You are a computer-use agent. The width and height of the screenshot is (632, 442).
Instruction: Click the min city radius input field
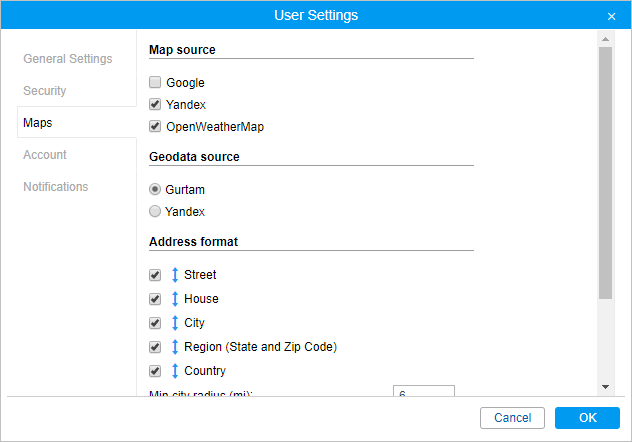[x=424, y=393]
